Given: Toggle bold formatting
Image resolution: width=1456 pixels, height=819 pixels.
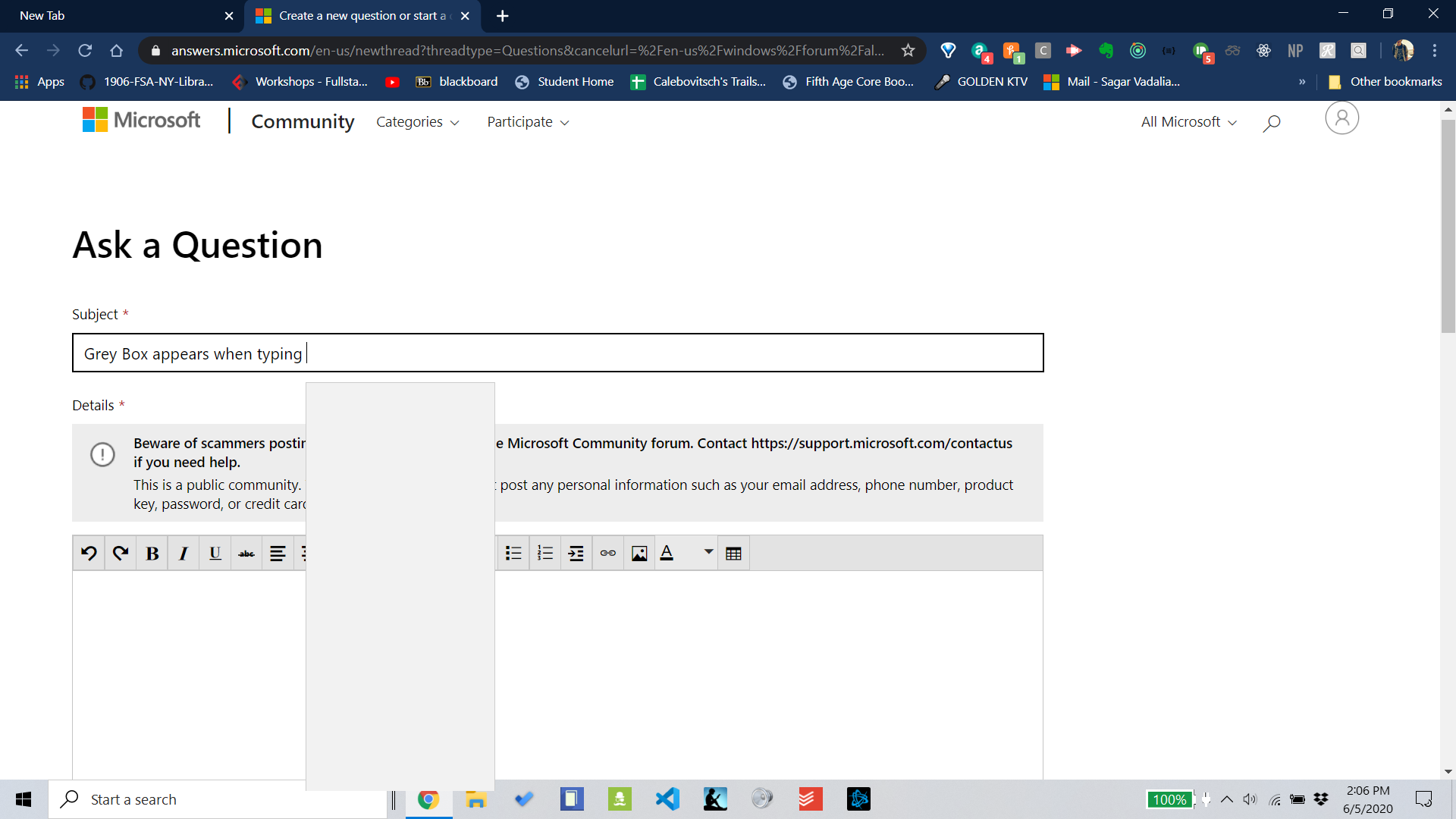Looking at the screenshot, I should (x=152, y=554).
